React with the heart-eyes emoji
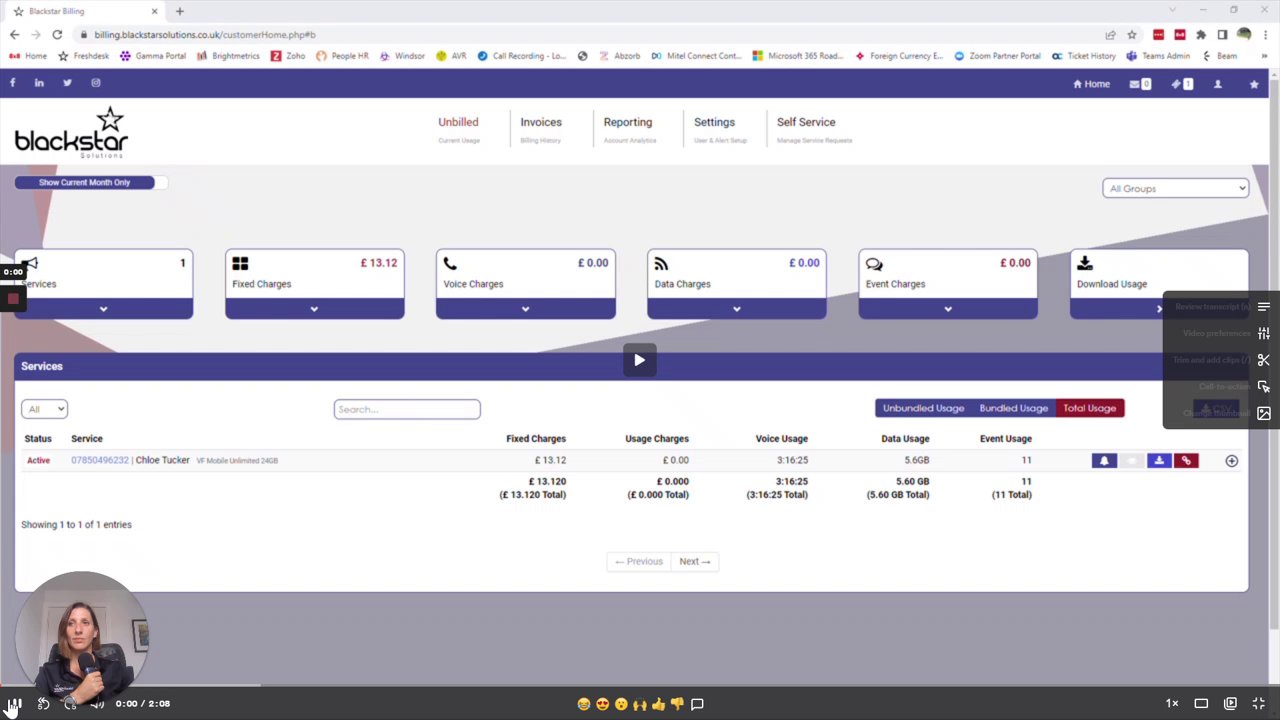 (602, 704)
